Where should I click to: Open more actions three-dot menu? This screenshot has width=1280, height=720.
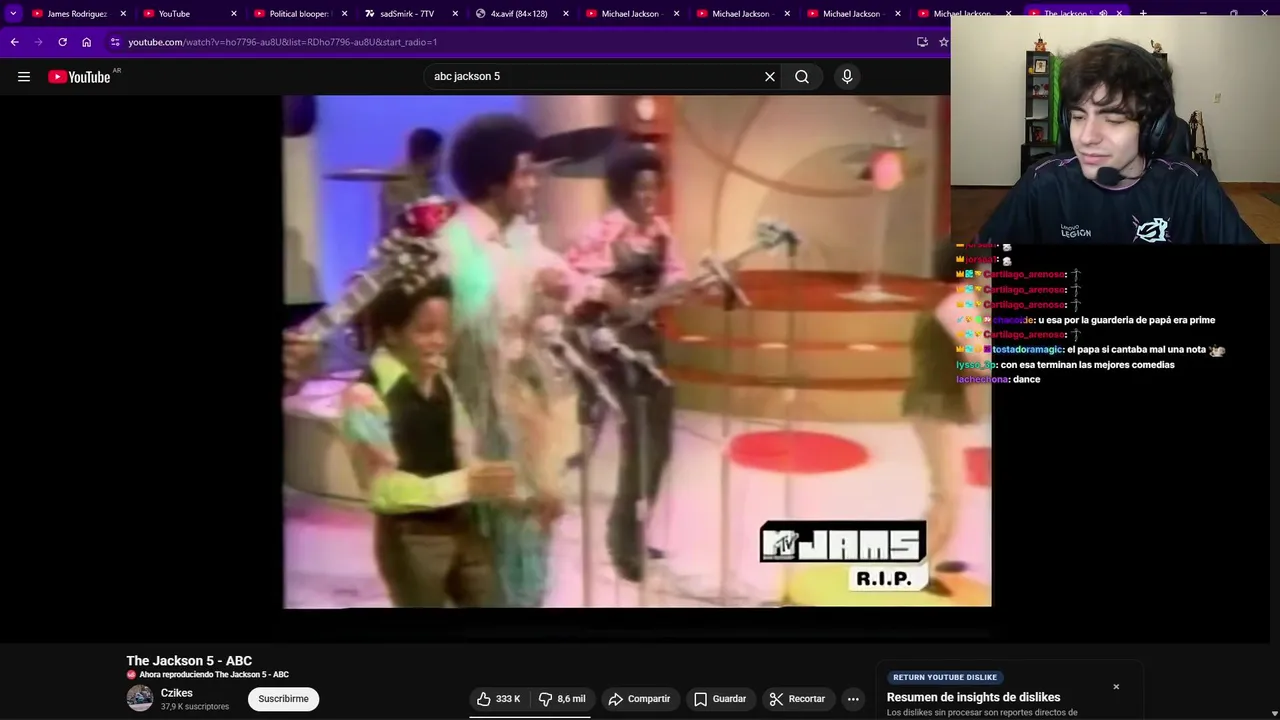coord(853,699)
